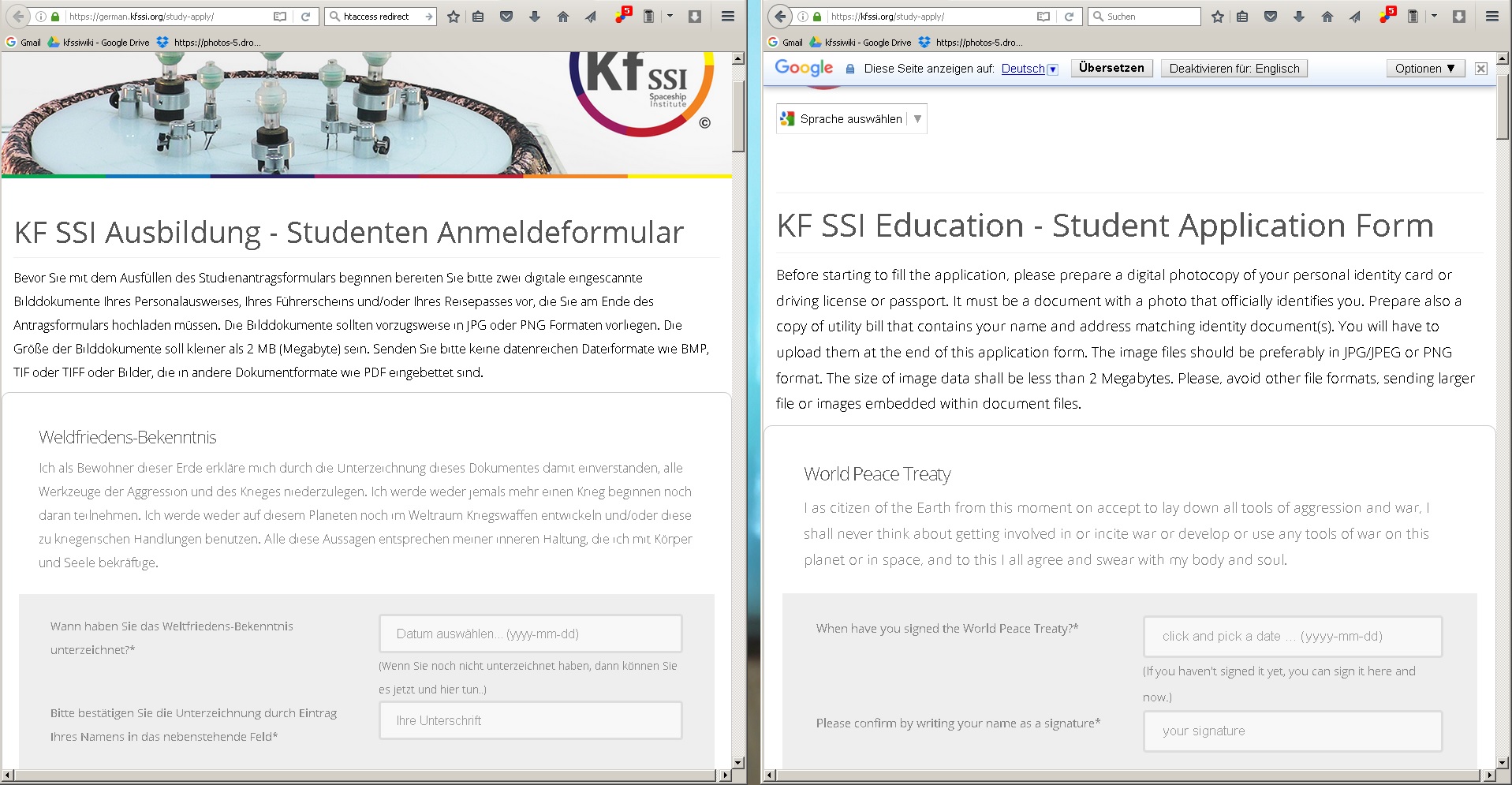Bookmark the page with right window star
The height and width of the screenshot is (785, 1512).
[x=1218, y=16]
